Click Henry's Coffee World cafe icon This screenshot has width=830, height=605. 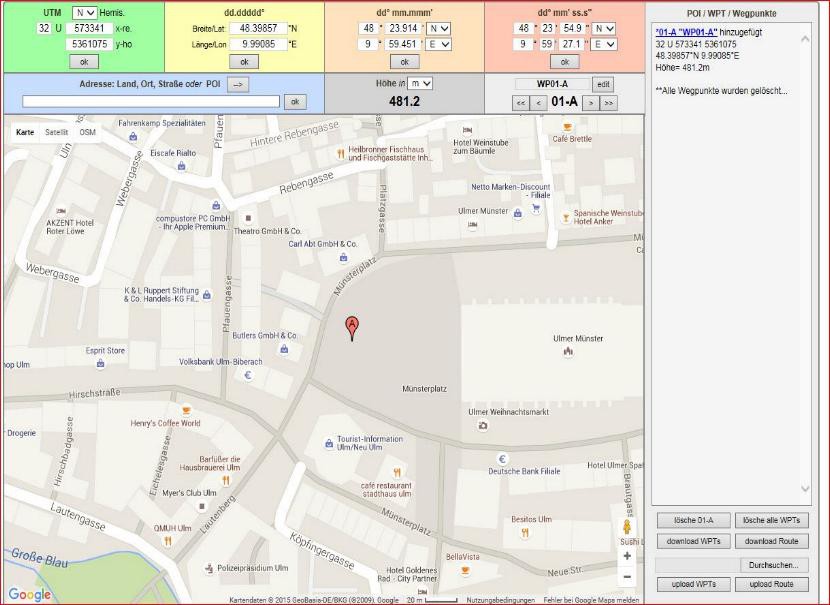click(x=185, y=410)
